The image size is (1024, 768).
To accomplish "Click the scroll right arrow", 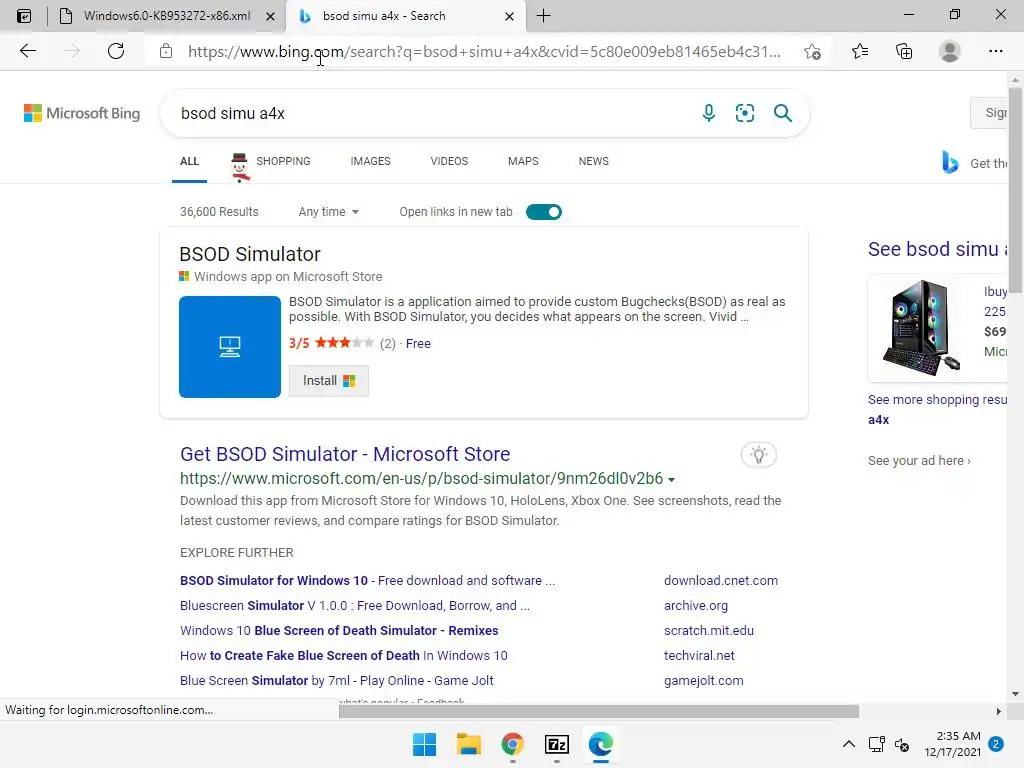I will pyautogui.click(x=999, y=711).
